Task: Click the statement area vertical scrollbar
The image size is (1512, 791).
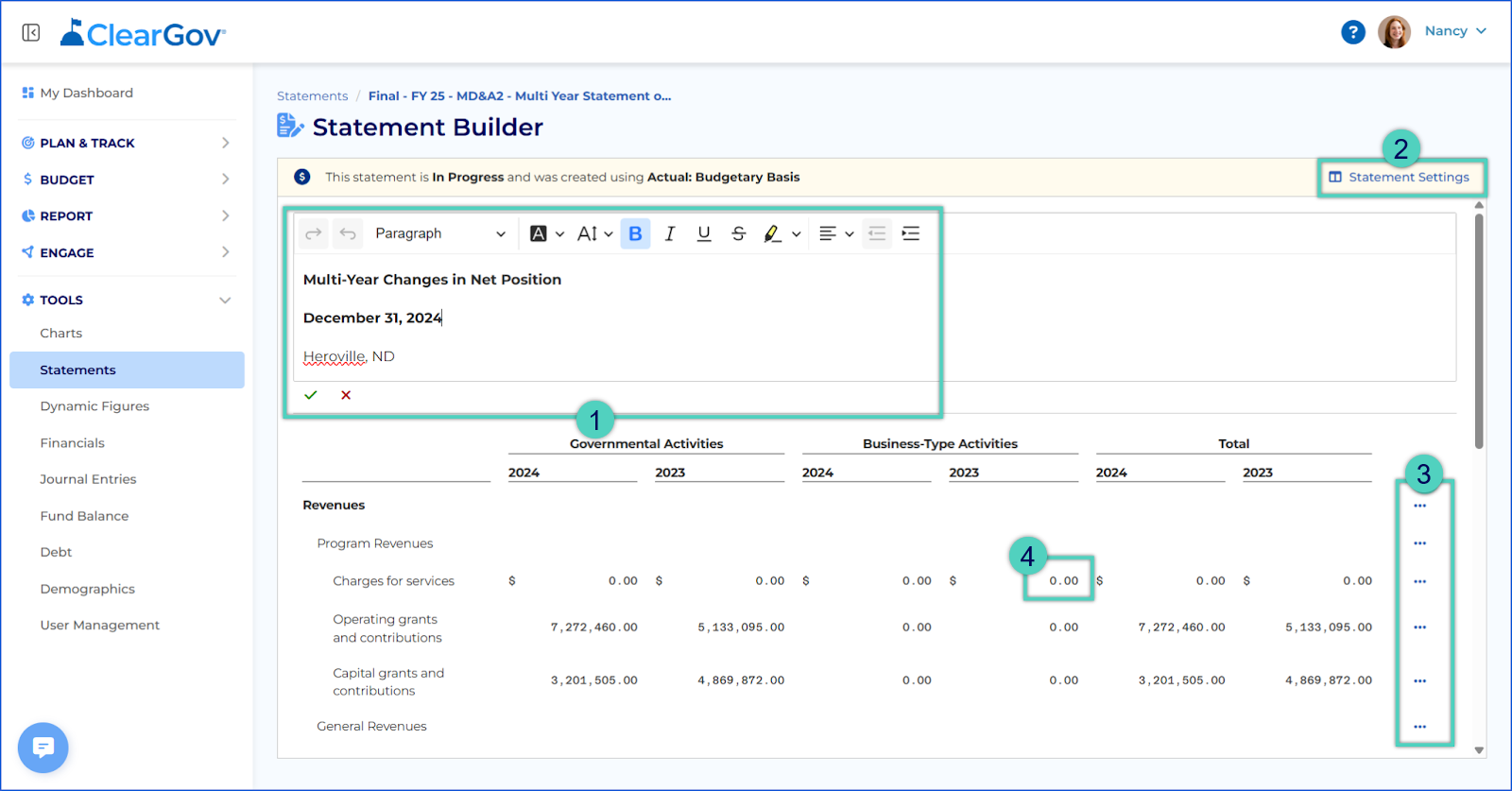Action: tap(1479, 331)
